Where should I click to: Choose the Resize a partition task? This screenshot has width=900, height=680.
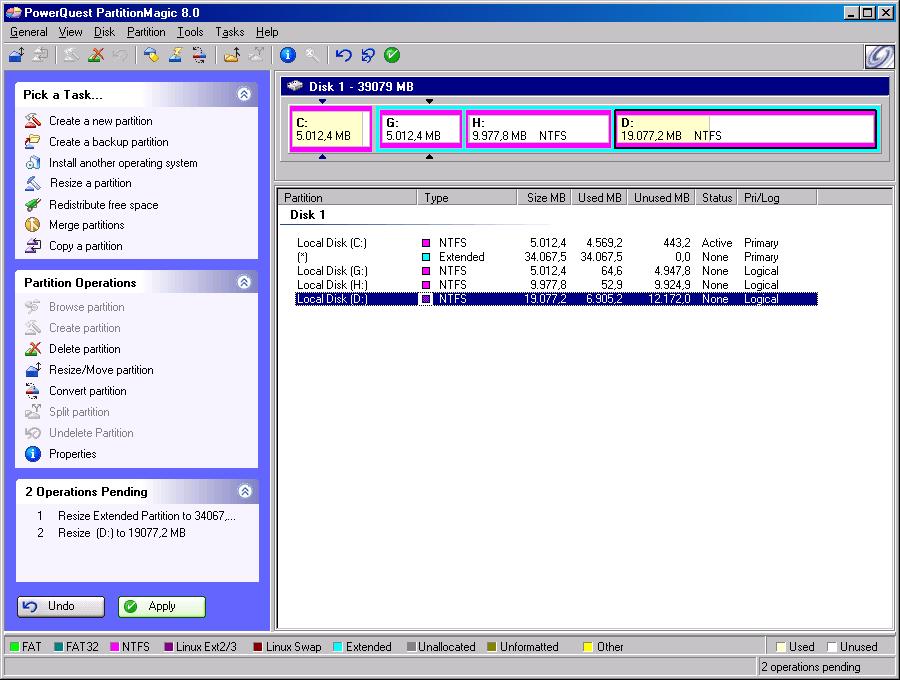(91, 183)
